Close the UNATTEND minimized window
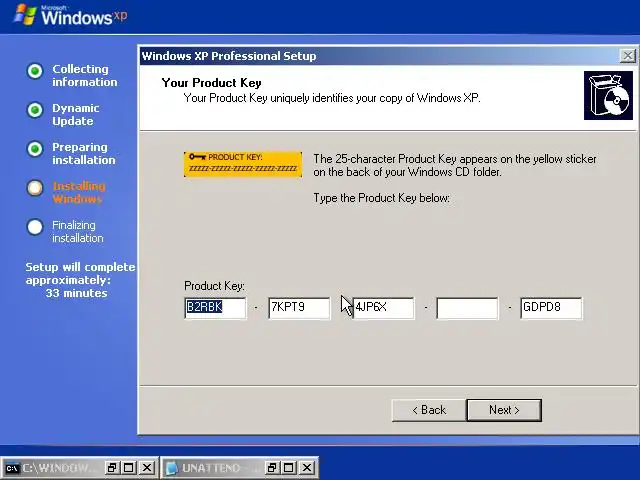The height and width of the screenshot is (480, 640). [307, 467]
